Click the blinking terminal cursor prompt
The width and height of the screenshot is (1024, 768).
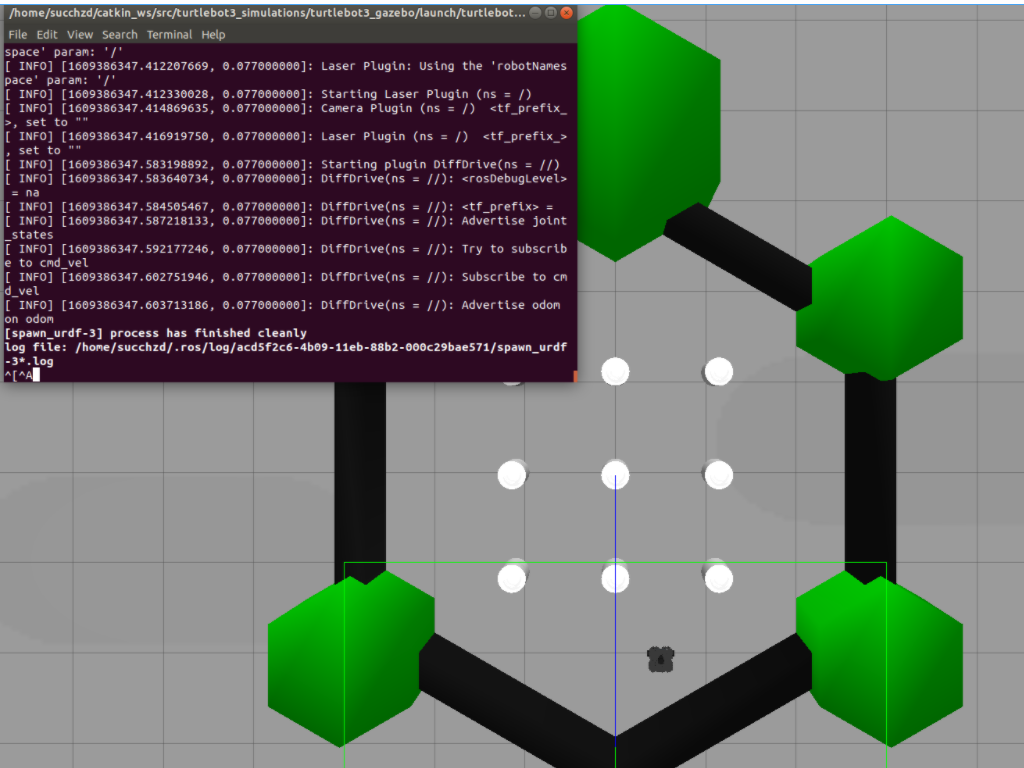pyautogui.click(x=35, y=375)
